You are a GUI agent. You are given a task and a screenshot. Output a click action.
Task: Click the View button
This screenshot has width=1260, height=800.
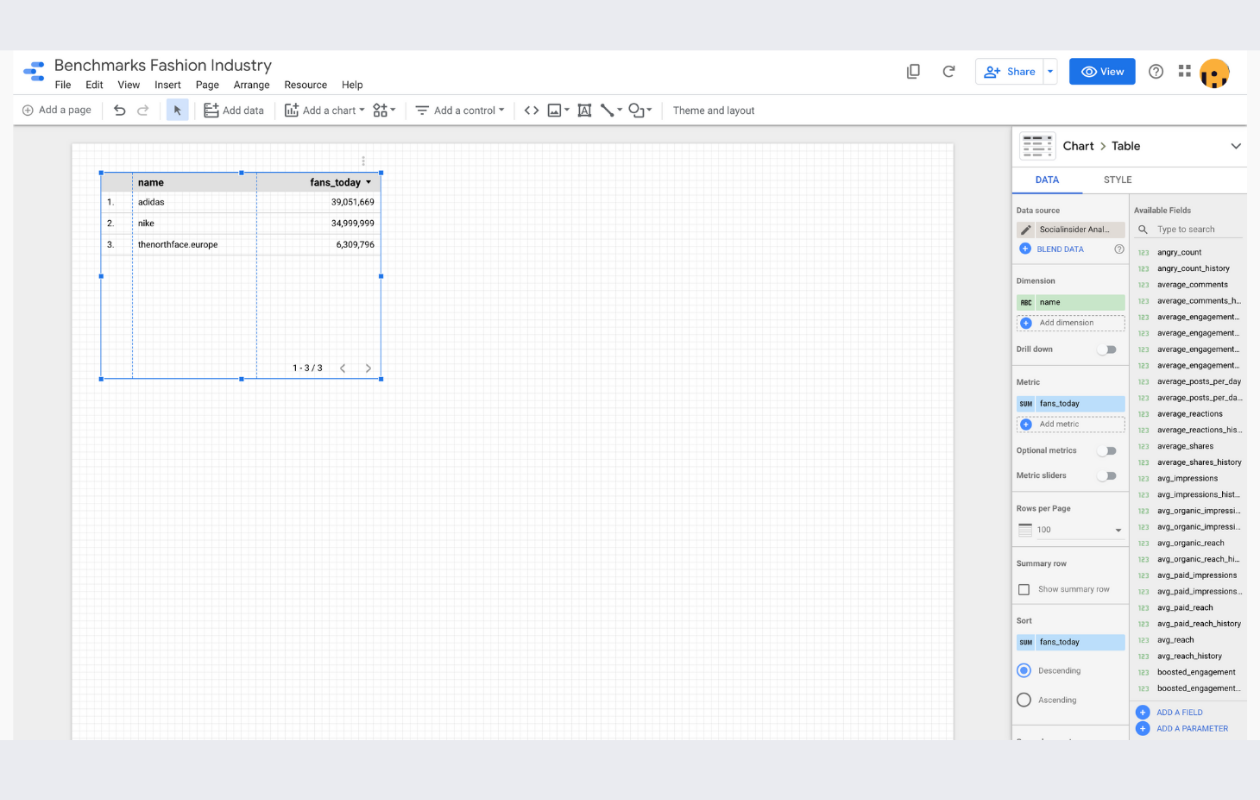point(1102,71)
